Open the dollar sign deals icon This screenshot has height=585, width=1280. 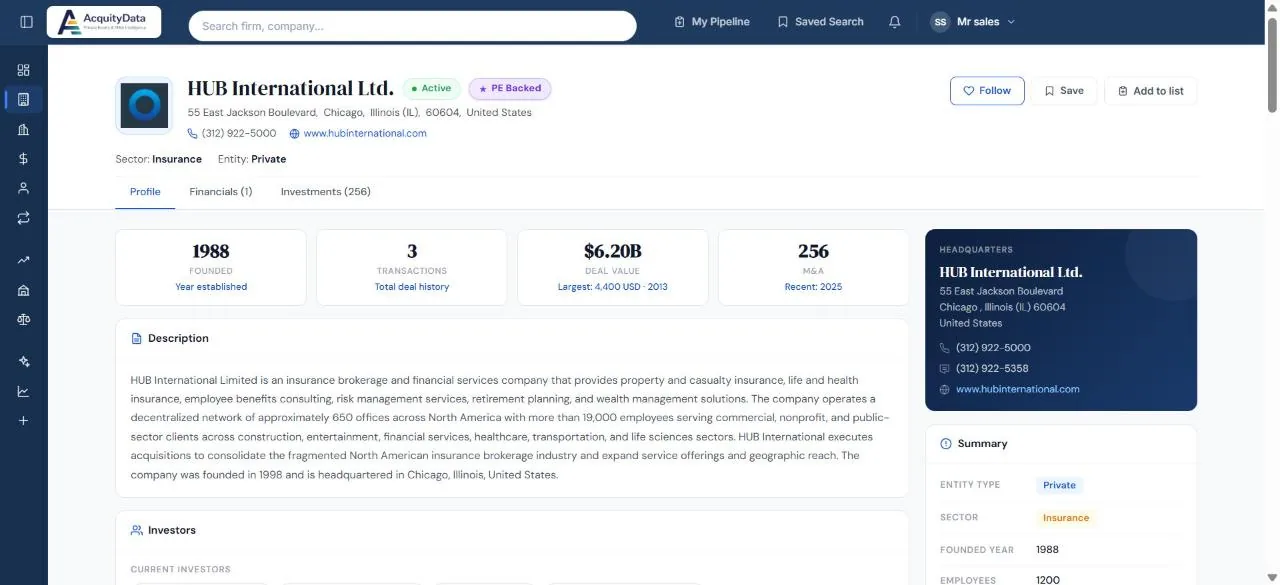pyautogui.click(x=24, y=159)
